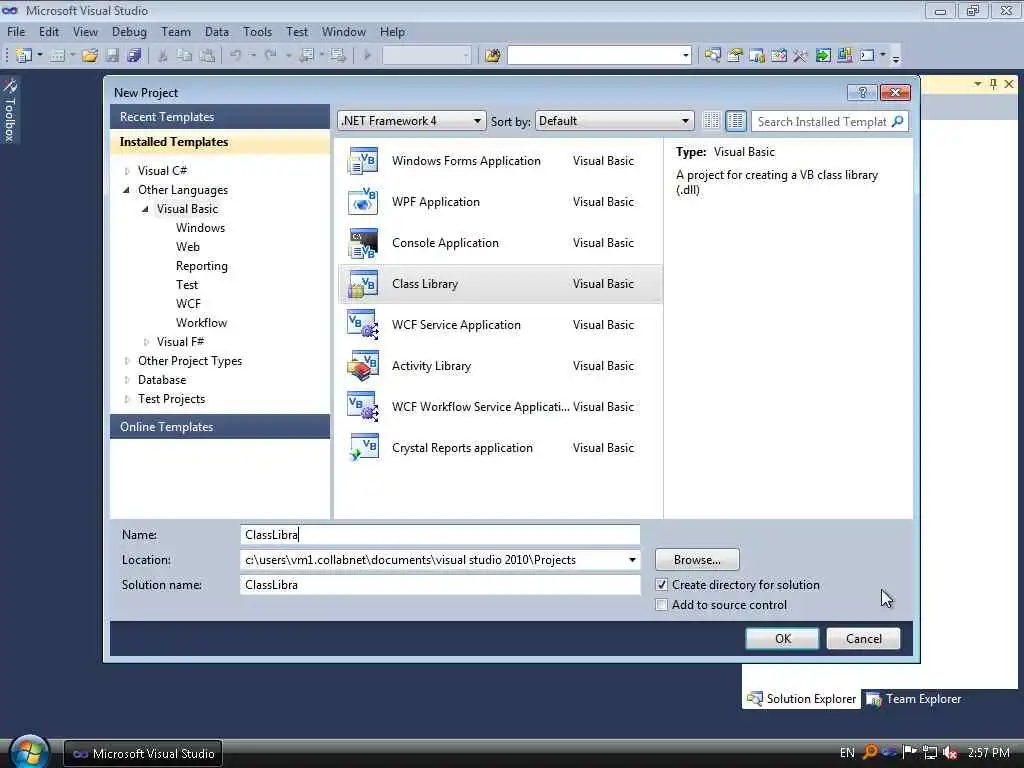
Task: Expand the Database tree node
Action: coord(127,380)
